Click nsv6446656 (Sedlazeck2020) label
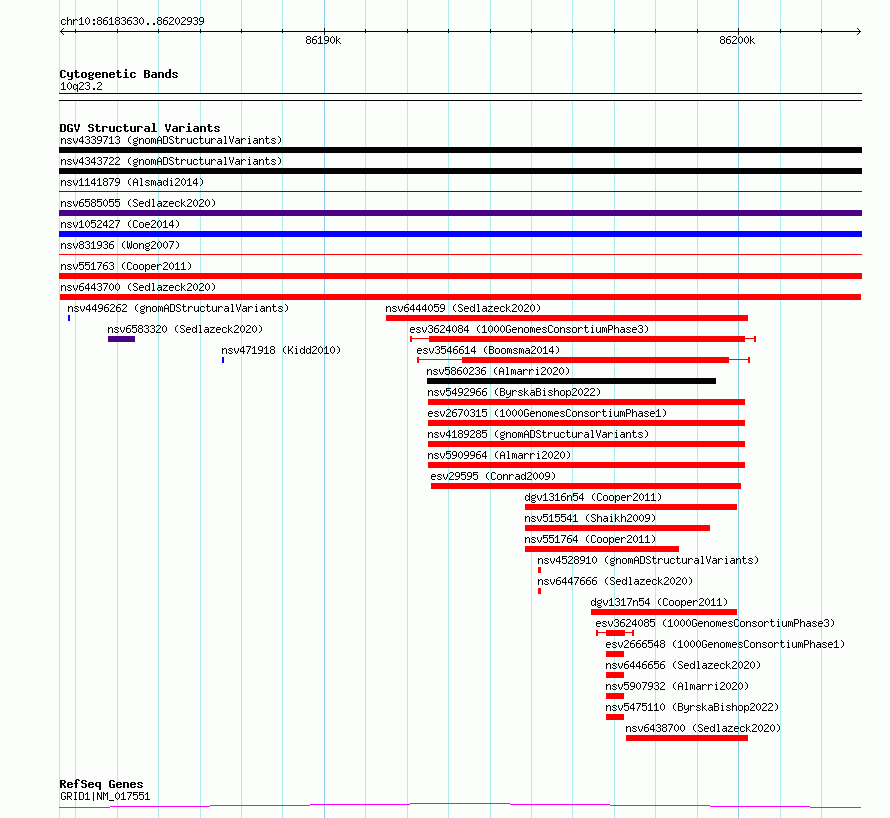Viewport: 890px width, 818px height. pyautogui.click(x=683, y=665)
